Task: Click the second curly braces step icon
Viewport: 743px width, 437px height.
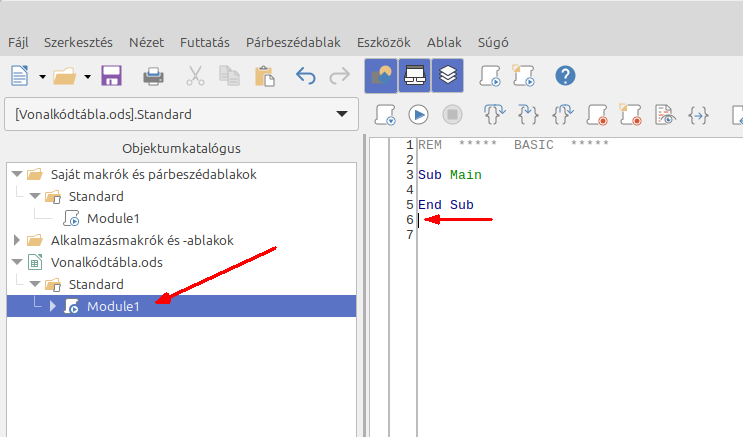Action: coord(528,115)
